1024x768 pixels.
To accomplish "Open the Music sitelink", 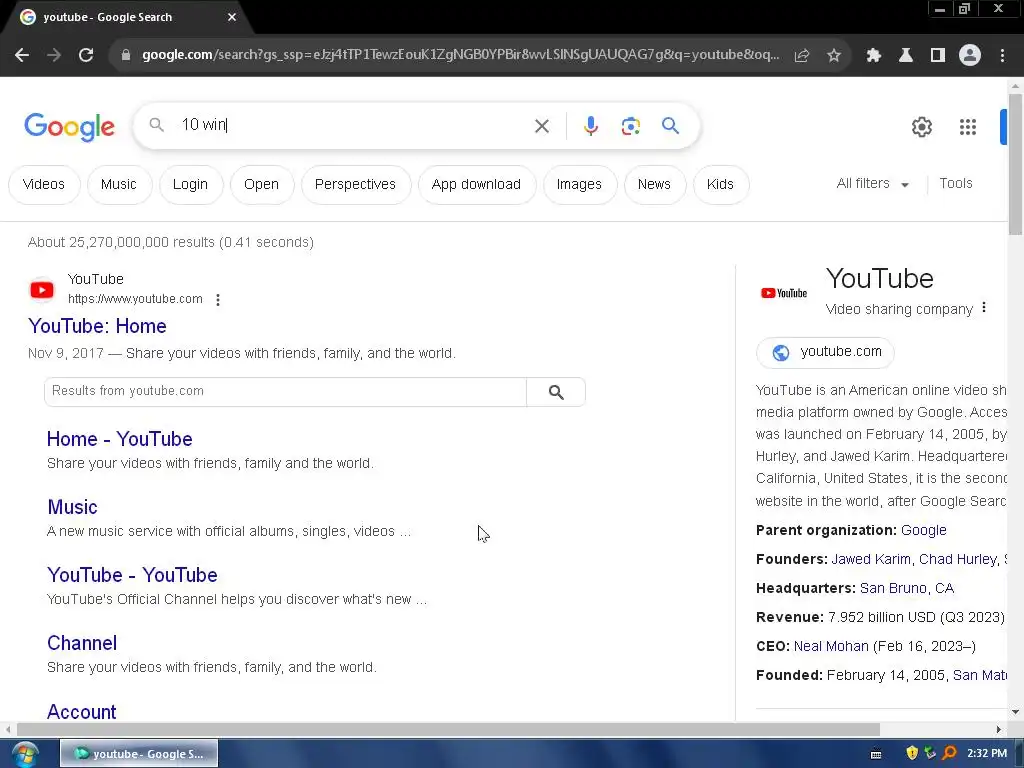I will [72, 507].
